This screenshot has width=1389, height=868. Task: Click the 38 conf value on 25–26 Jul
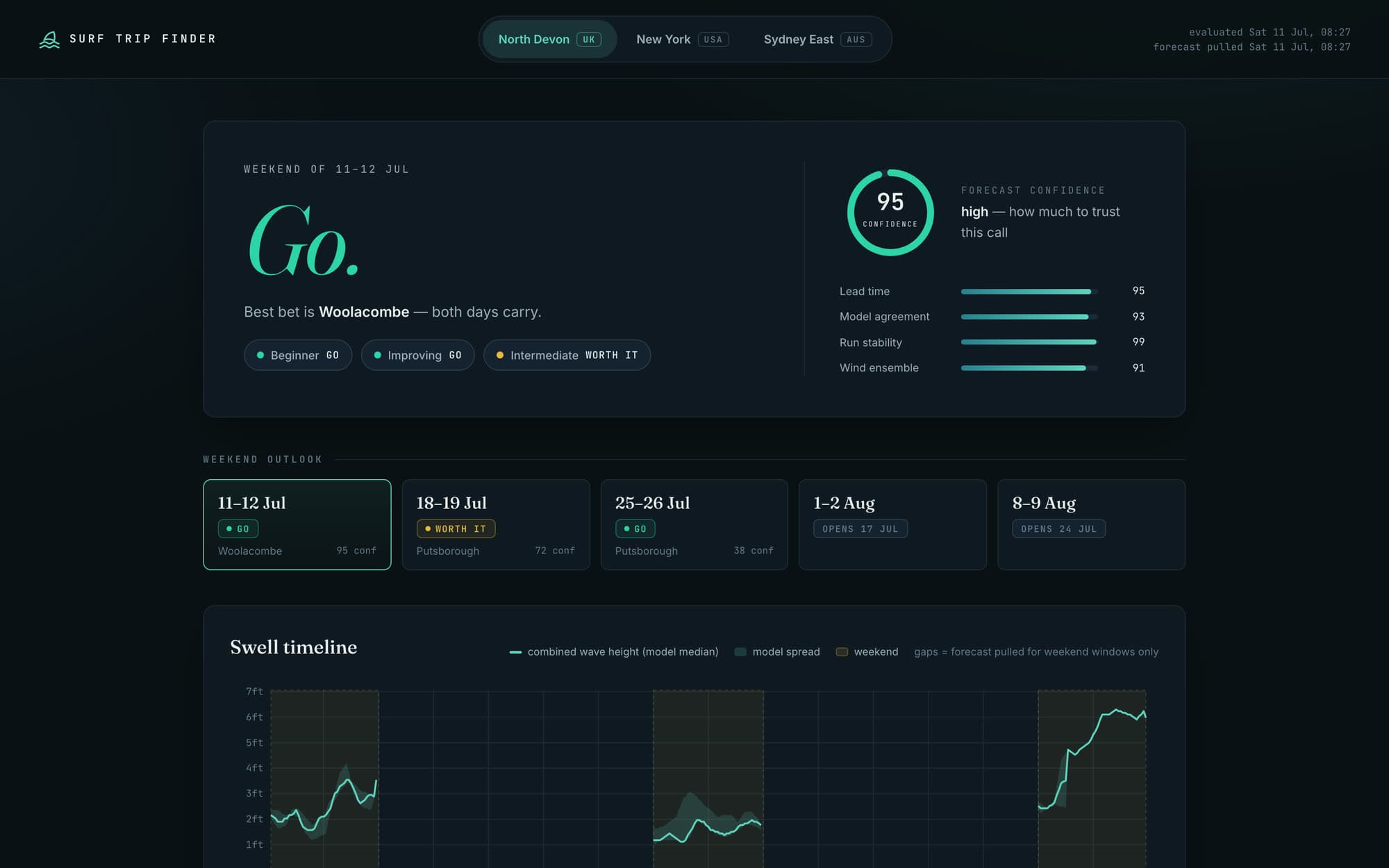[x=754, y=551]
